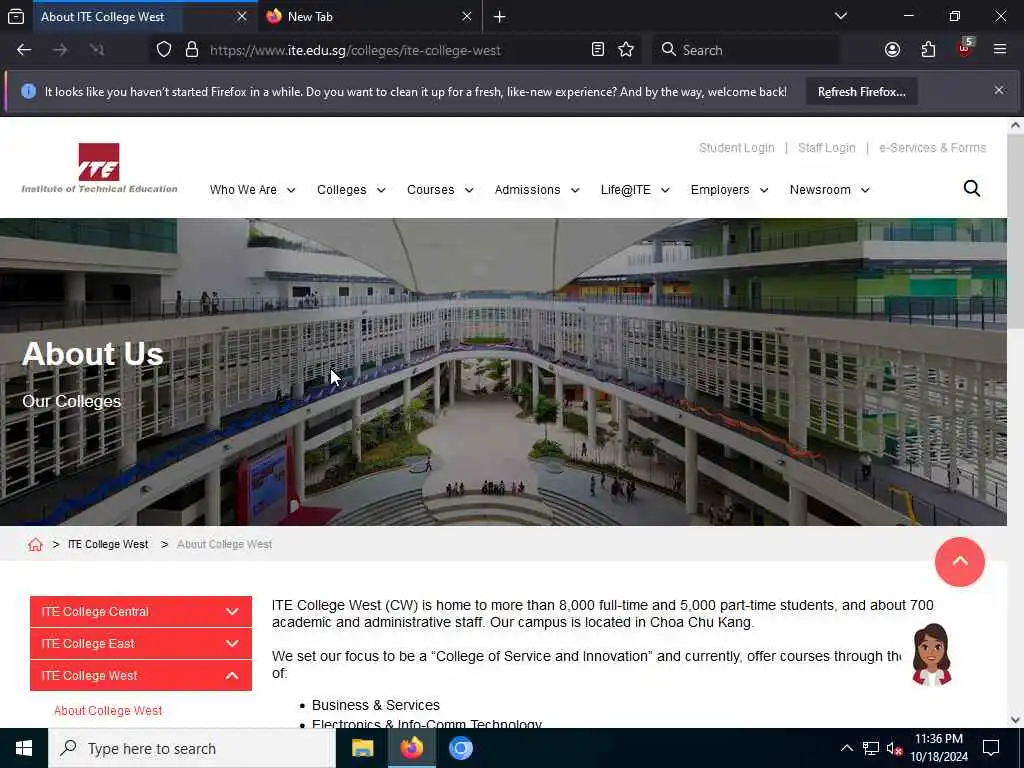Expand the Colleges menu
Screen dimensions: 1024x768
point(351,189)
